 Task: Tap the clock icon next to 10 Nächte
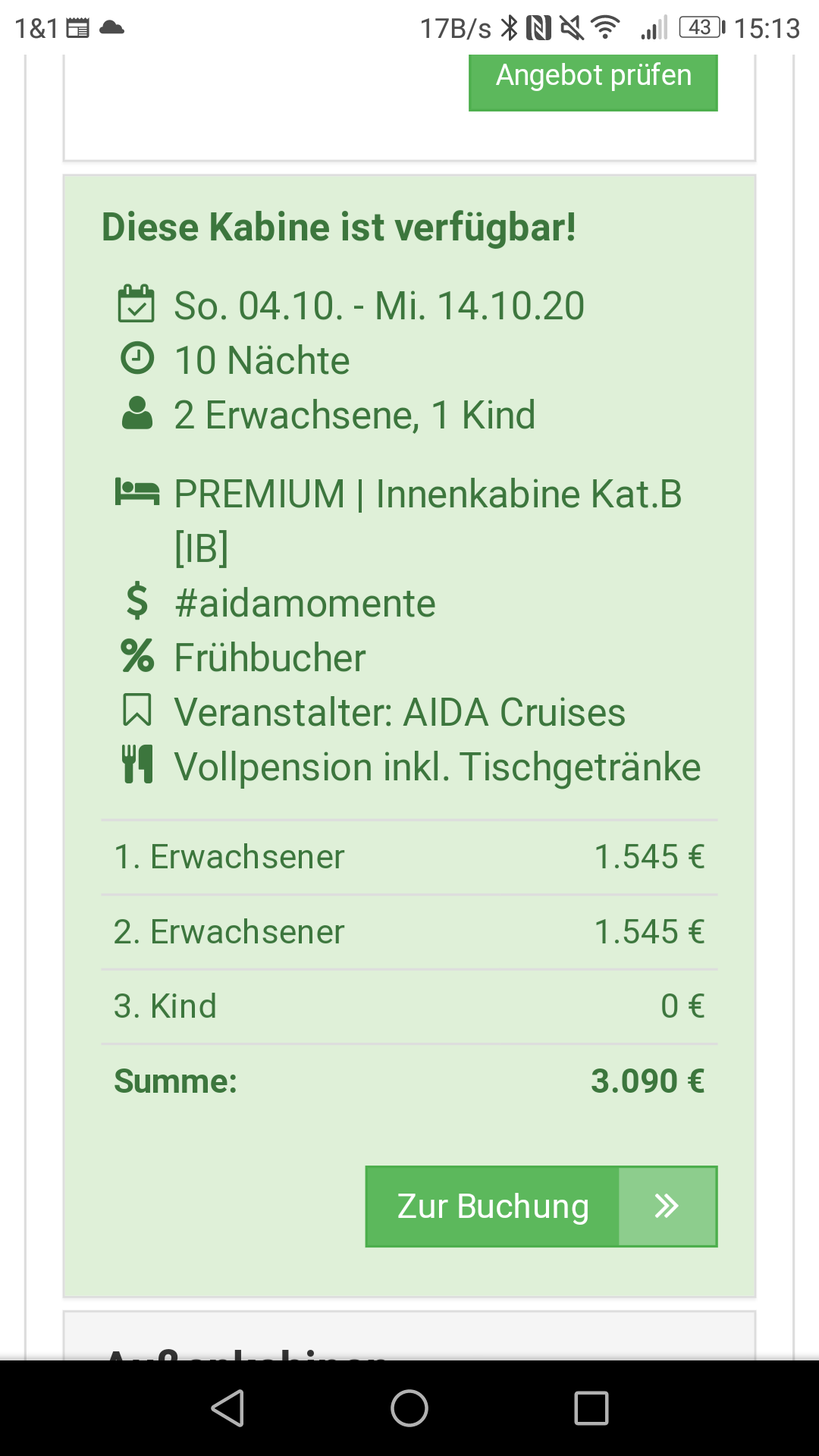137,359
